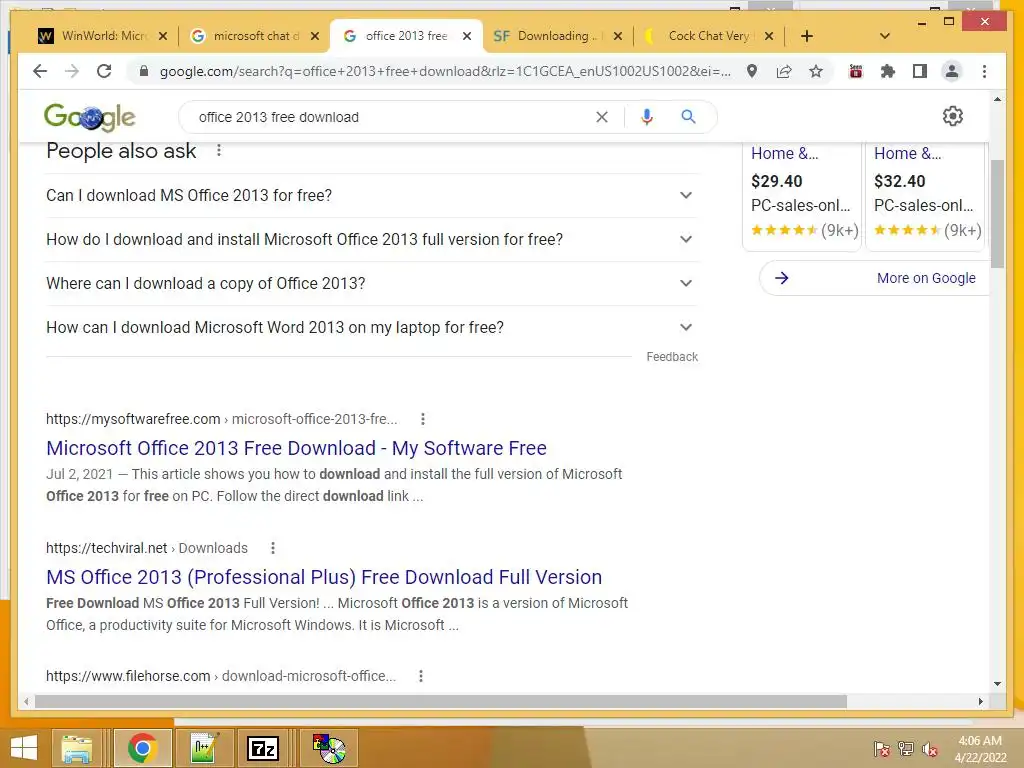Viewport: 1024px width, 768px height.
Task: Open Google quick settings gear
Action: [x=953, y=116]
